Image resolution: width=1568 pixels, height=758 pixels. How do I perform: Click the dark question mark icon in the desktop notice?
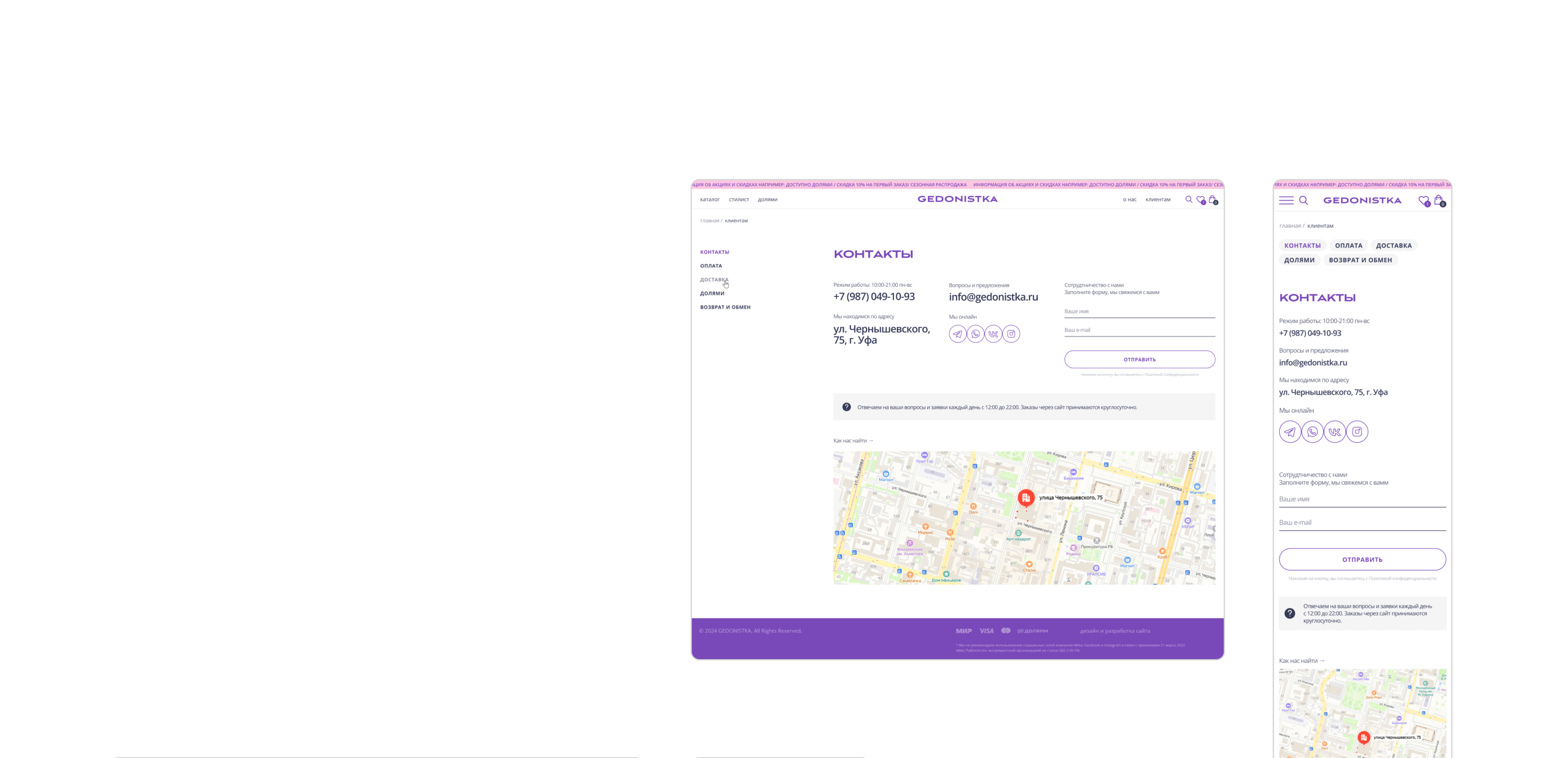(x=846, y=407)
